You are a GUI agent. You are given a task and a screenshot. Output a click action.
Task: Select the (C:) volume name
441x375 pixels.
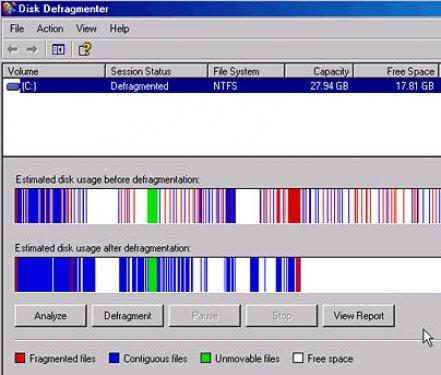(29, 86)
